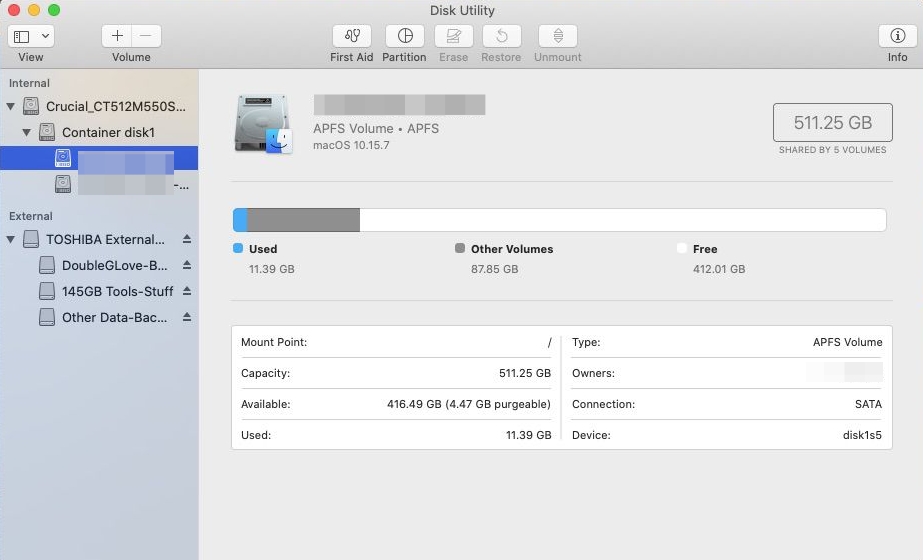Click the 'APFS Volume • APFS' subtitle
The width and height of the screenshot is (923, 560).
tap(376, 128)
